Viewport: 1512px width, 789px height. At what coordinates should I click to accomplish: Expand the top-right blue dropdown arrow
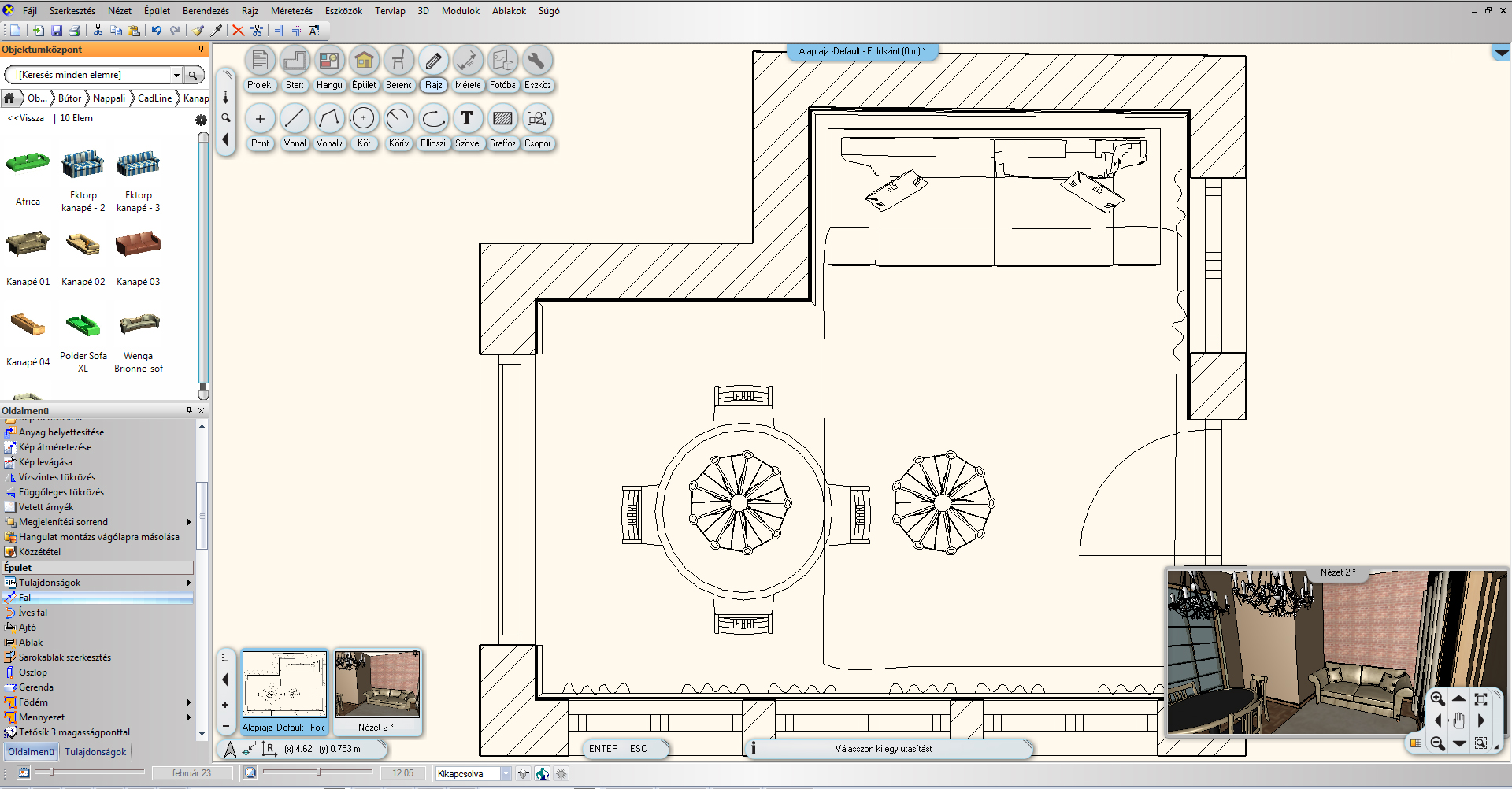(x=1501, y=53)
